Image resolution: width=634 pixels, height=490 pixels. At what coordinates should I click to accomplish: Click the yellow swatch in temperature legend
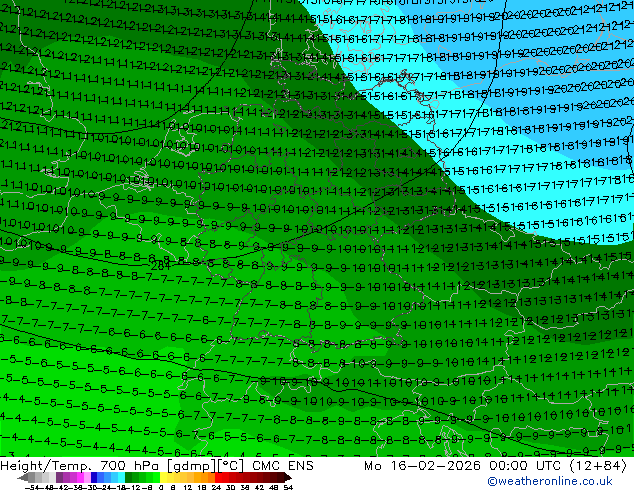163,477
